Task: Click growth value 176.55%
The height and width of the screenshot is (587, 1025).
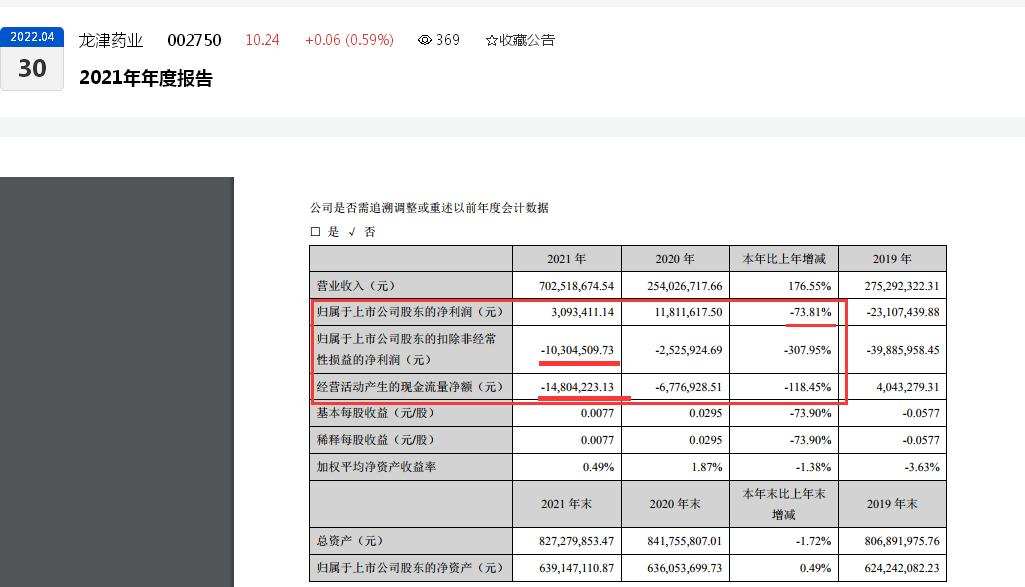Action: [809, 286]
